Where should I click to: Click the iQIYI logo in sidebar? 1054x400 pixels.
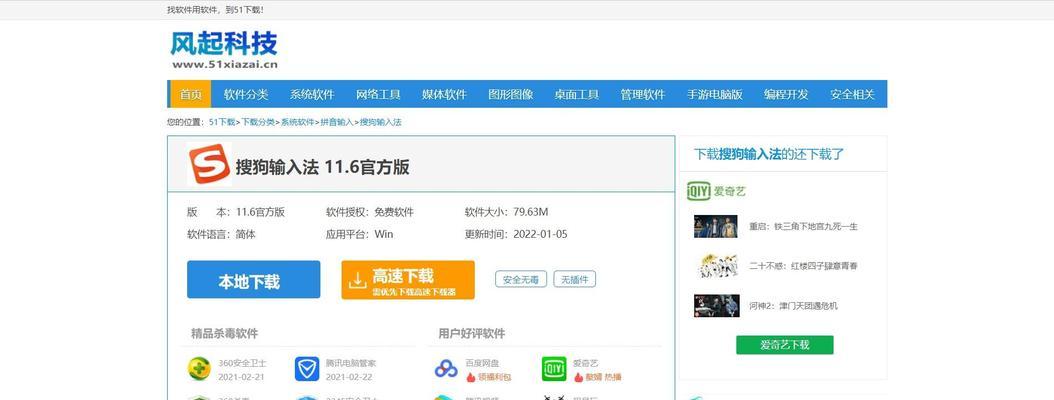(x=699, y=192)
